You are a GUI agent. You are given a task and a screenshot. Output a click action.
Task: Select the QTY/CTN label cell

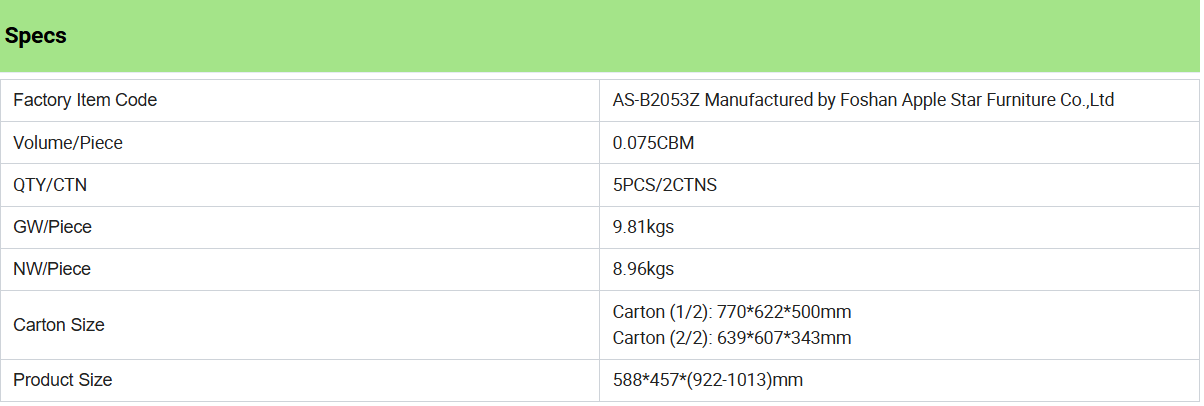[x=300, y=185]
